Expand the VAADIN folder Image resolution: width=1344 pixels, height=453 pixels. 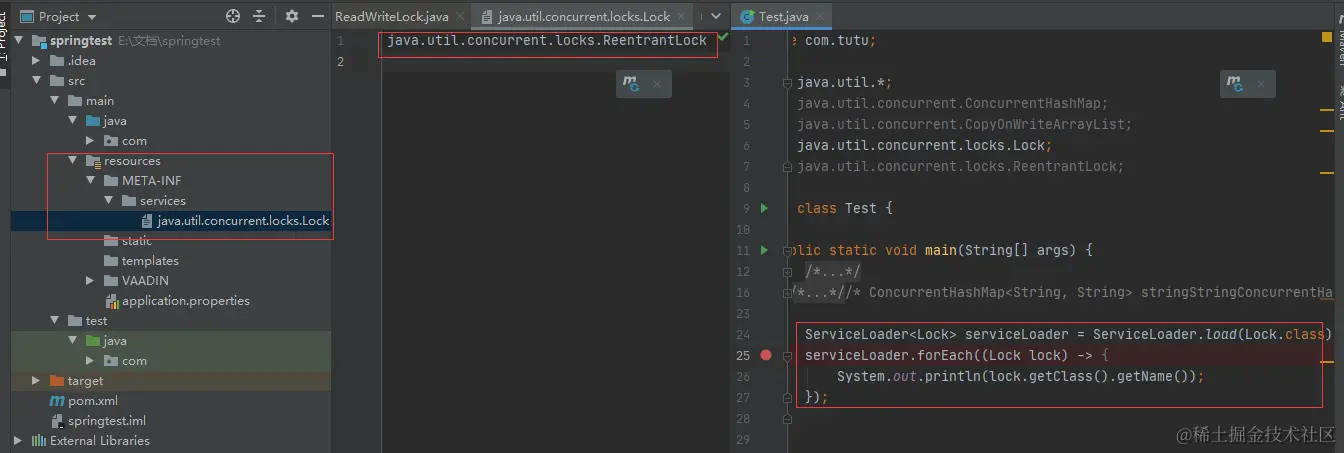pyautogui.click(x=90, y=281)
